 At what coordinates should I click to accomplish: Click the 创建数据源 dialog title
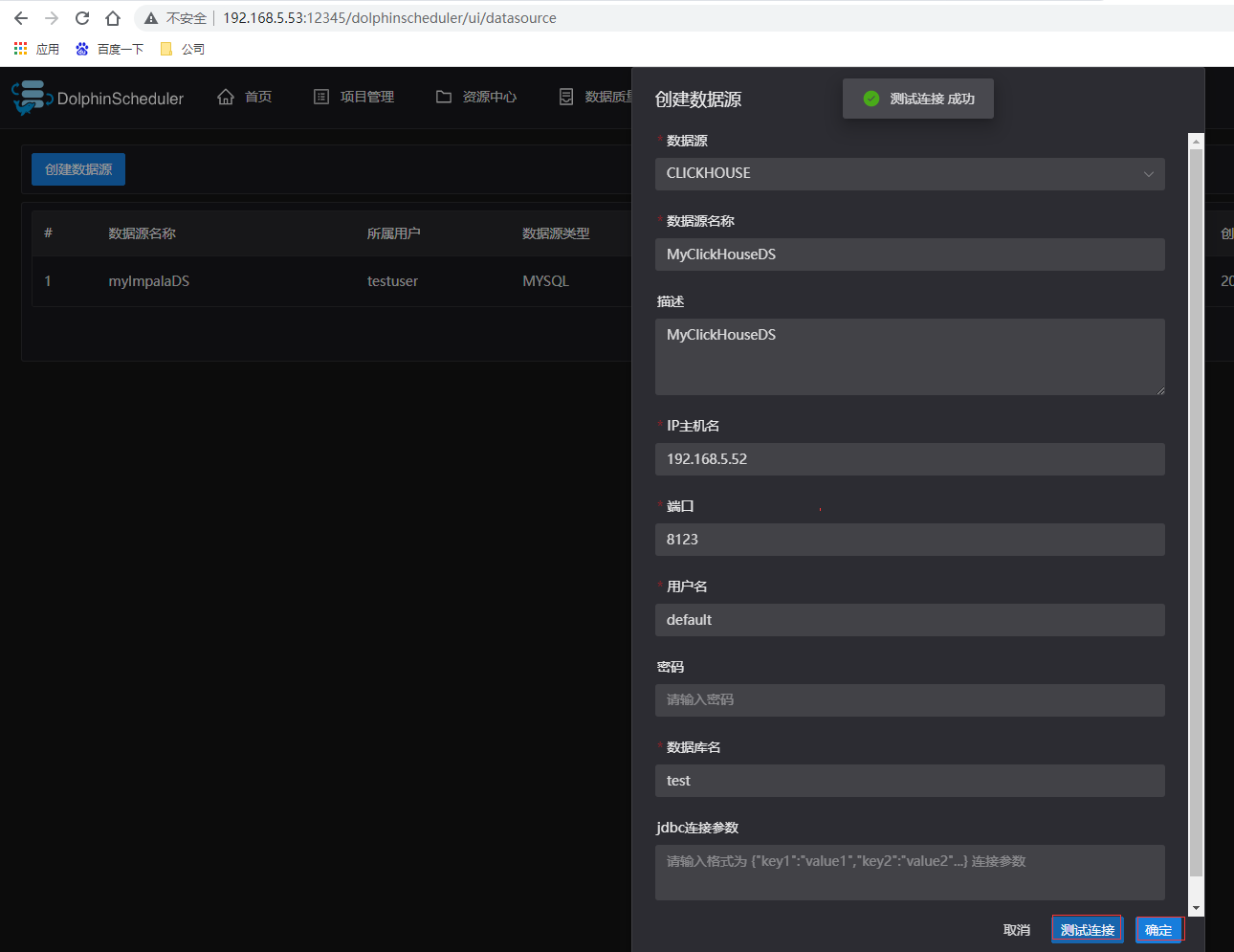(698, 100)
